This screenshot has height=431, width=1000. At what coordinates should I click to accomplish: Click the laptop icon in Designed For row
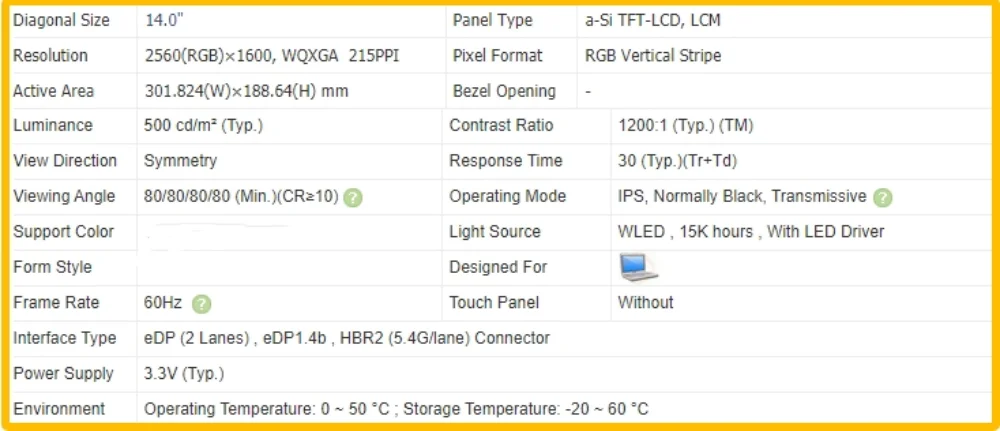point(639,268)
